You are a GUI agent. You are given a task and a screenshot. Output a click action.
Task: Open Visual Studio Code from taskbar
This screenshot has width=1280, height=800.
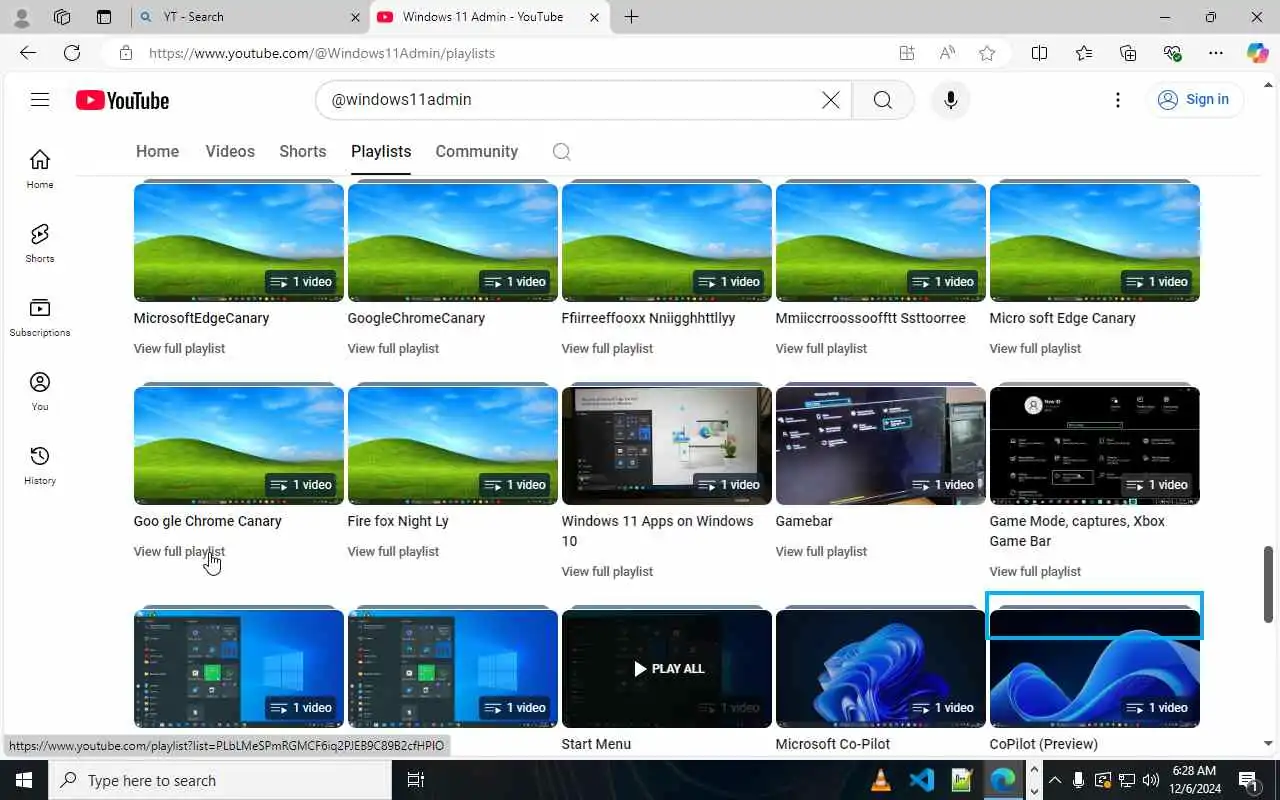pos(921,780)
